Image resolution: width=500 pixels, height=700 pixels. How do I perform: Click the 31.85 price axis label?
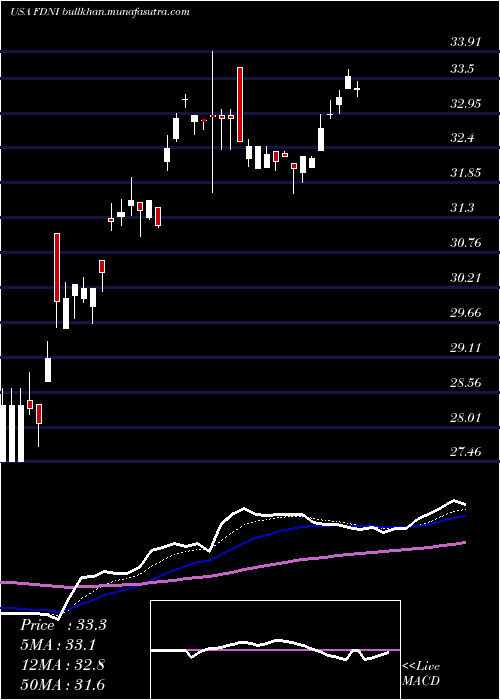[466, 173]
